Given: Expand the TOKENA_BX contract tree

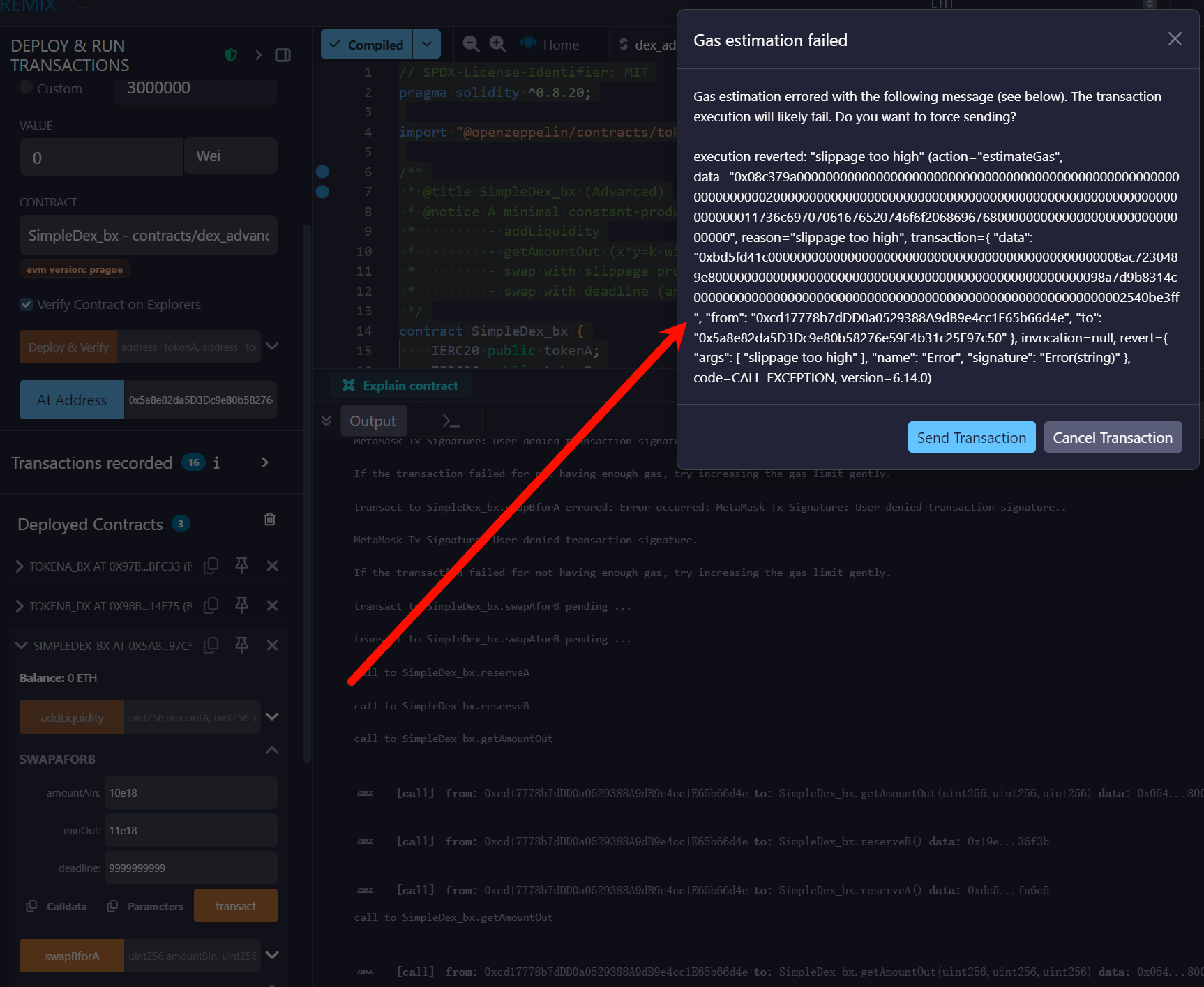Looking at the screenshot, I should click(20, 566).
